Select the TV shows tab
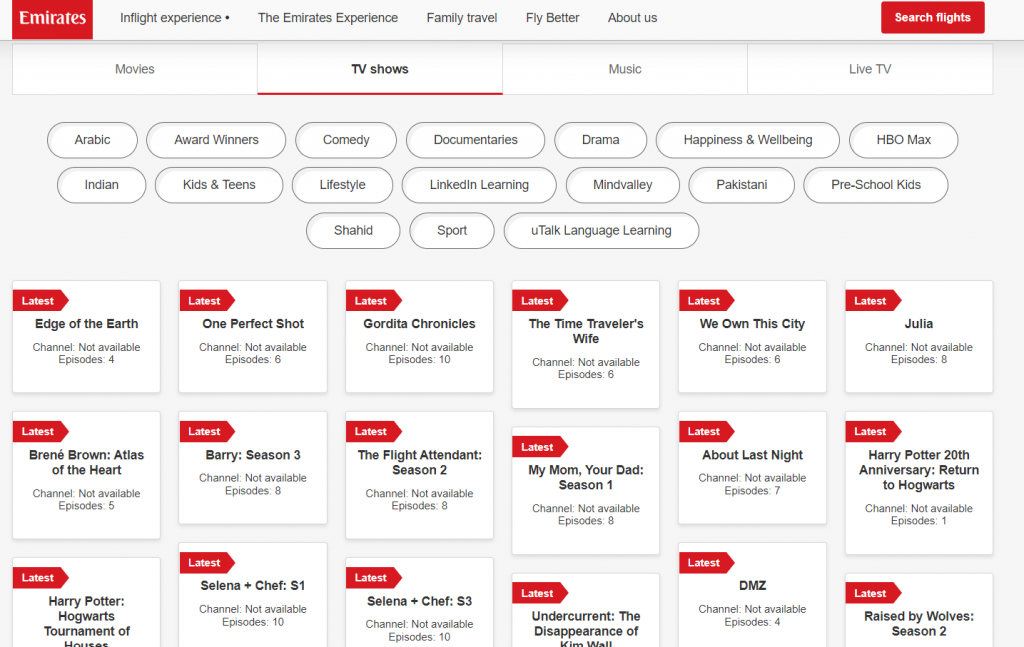 pos(380,69)
